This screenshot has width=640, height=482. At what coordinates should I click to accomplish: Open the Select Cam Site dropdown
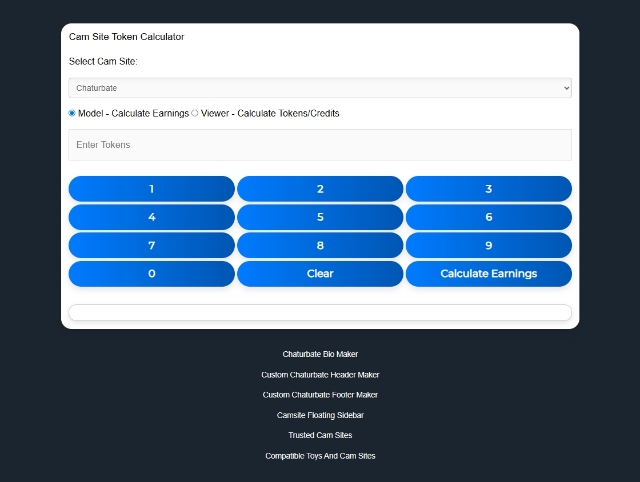click(320, 88)
